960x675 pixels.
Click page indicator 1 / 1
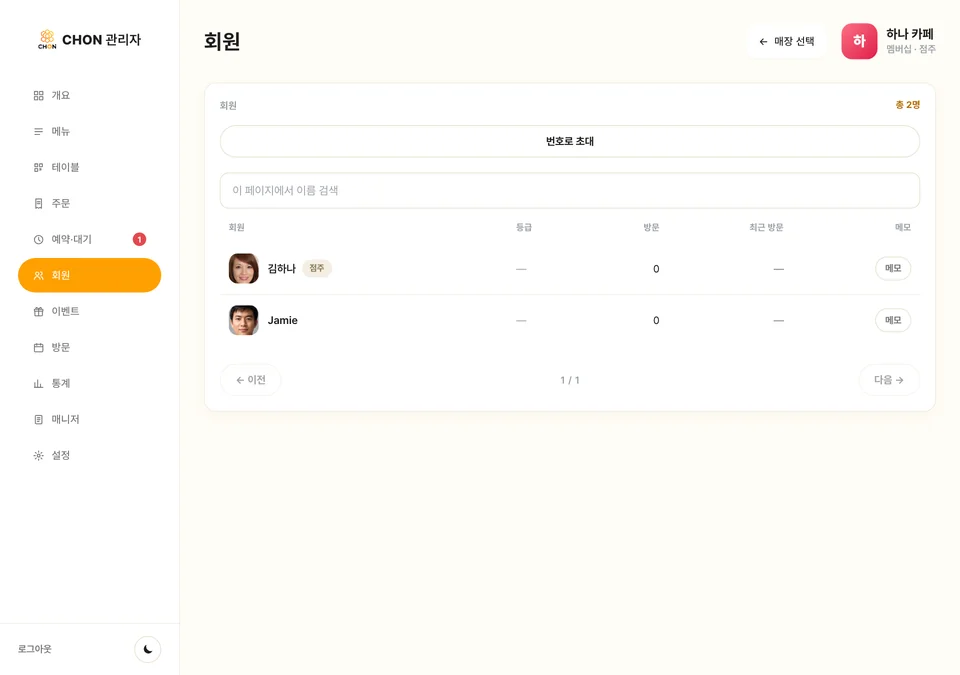tap(569, 380)
